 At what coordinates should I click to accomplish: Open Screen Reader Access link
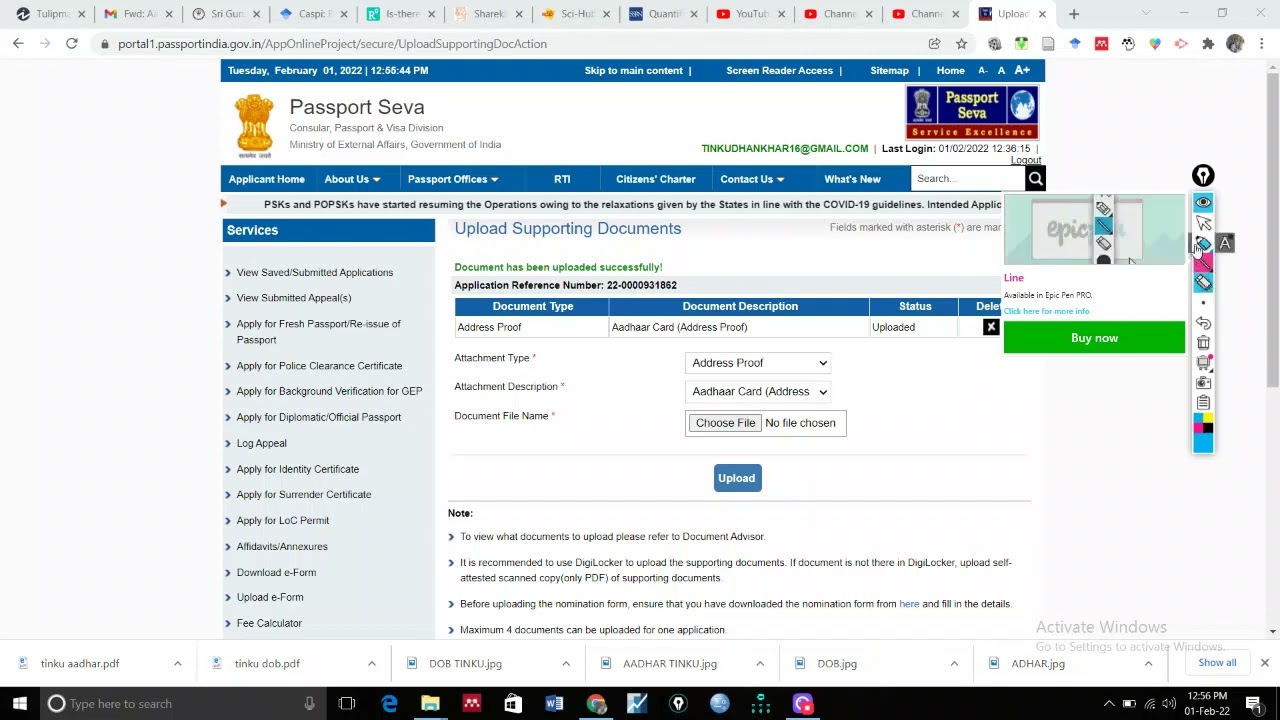tap(780, 71)
